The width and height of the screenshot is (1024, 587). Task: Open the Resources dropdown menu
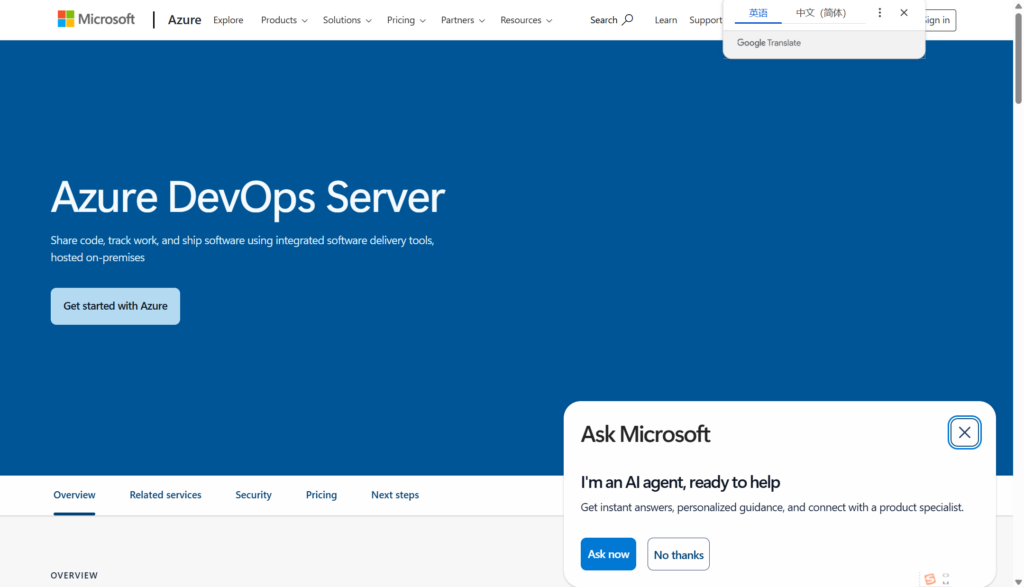click(x=526, y=20)
